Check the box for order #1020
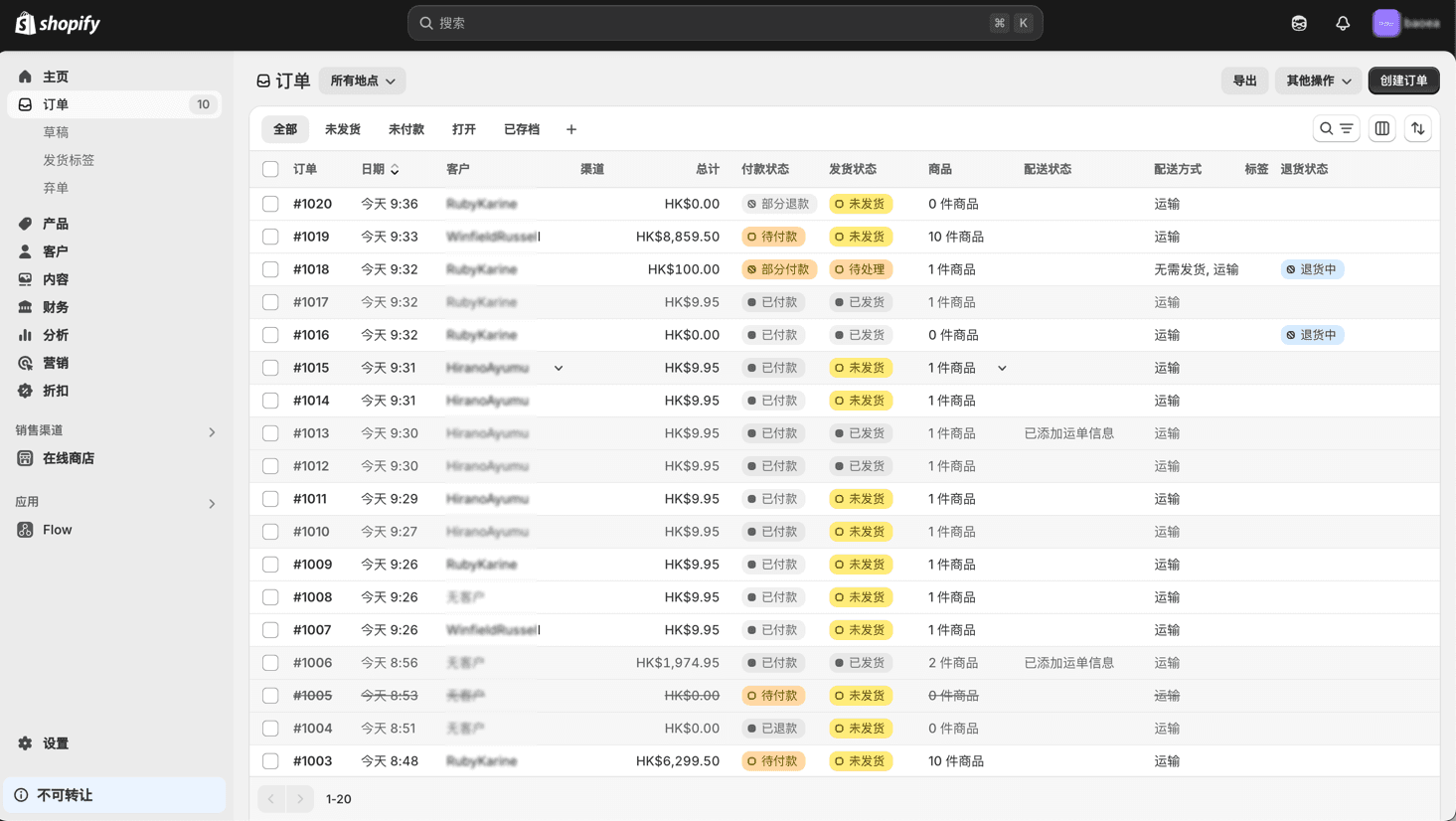Viewport: 1456px width, 821px height. 270,204
